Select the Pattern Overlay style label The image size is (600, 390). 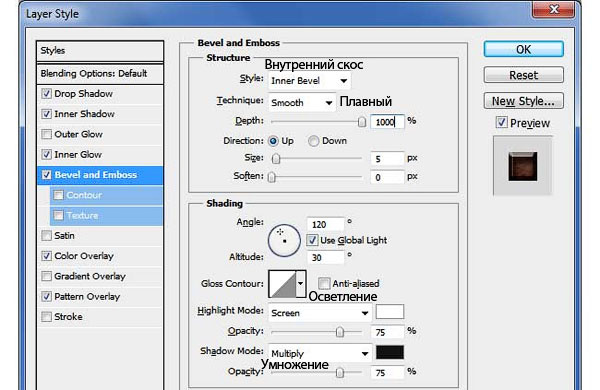click(87, 297)
